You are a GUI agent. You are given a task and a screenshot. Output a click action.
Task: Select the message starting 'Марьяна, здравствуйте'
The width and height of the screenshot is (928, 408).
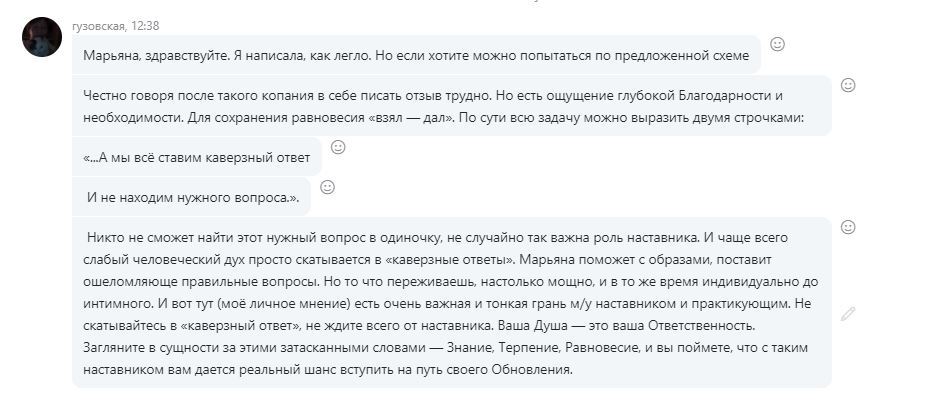click(x=417, y=55)
